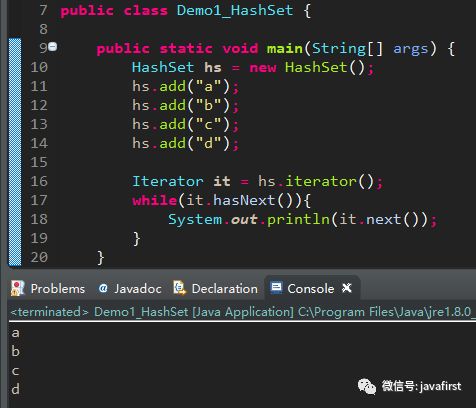Open the Javadoc tab
This screenshot has height=408, width=476.
click(x=130, y=288)
